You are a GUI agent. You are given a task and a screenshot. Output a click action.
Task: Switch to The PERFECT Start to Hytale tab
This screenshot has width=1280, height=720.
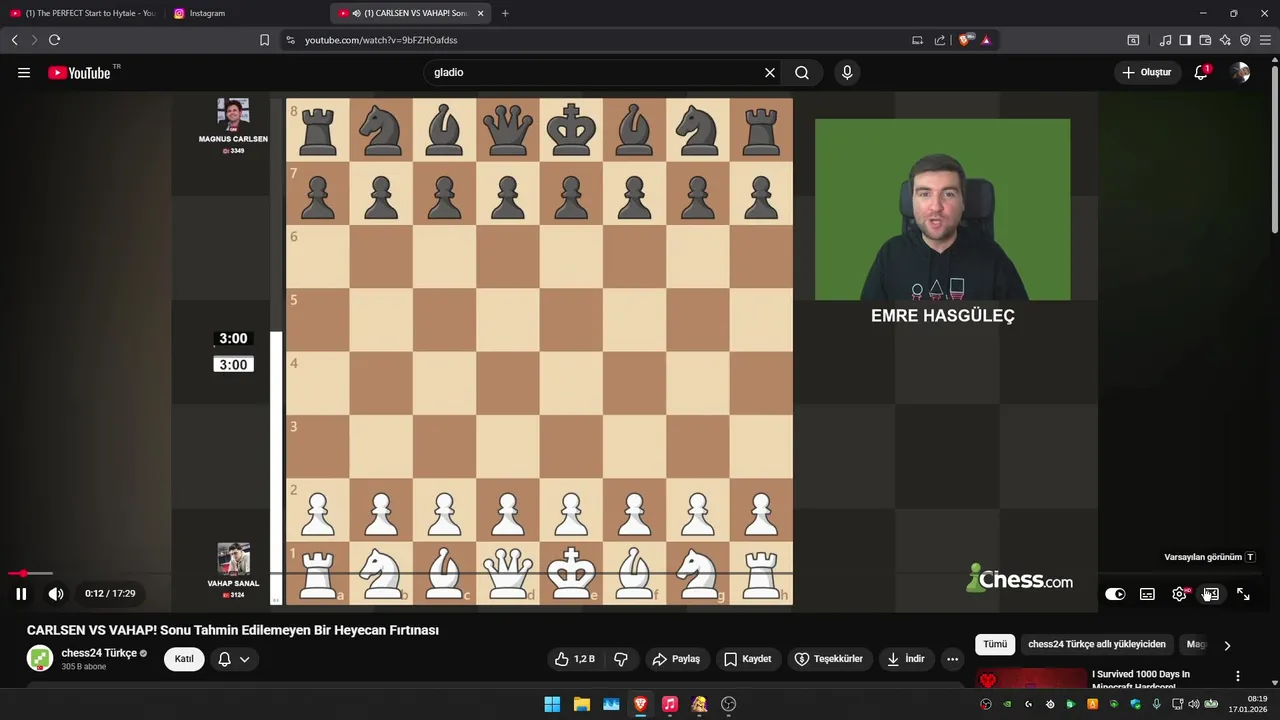82,13
